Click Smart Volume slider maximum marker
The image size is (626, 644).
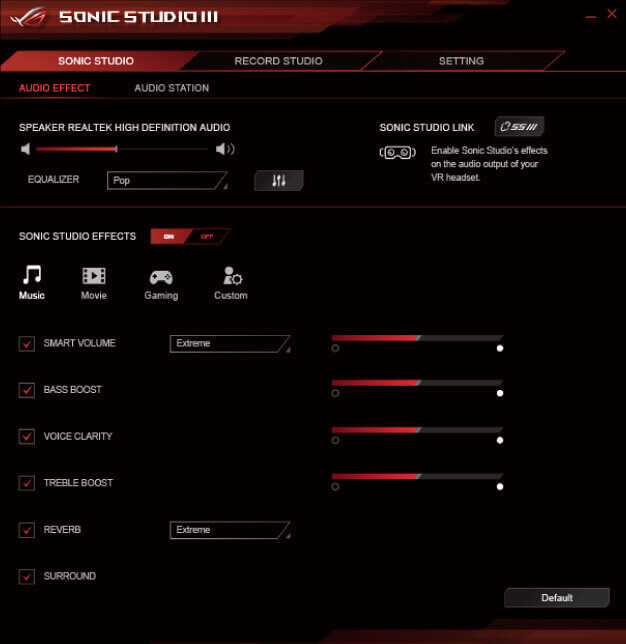(500, 348)
